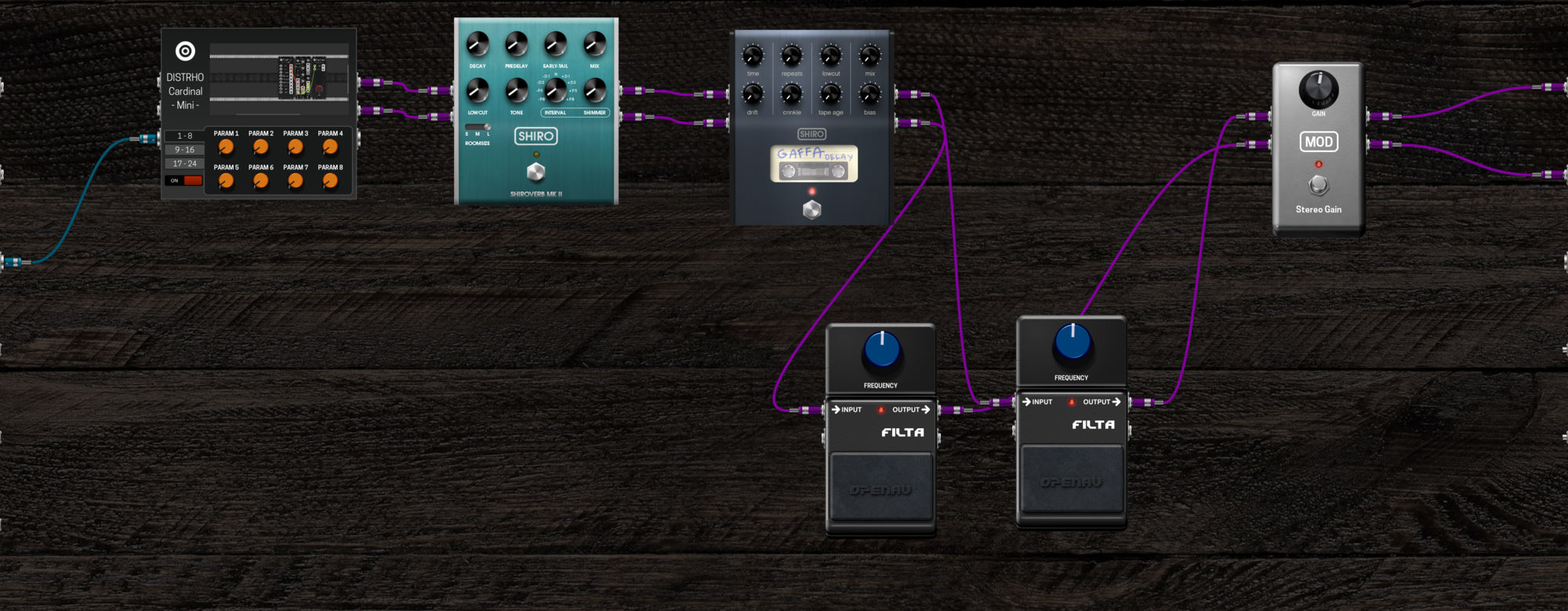
Task: Click the left Filta INPUT arrow label
Action: point(847,409)
